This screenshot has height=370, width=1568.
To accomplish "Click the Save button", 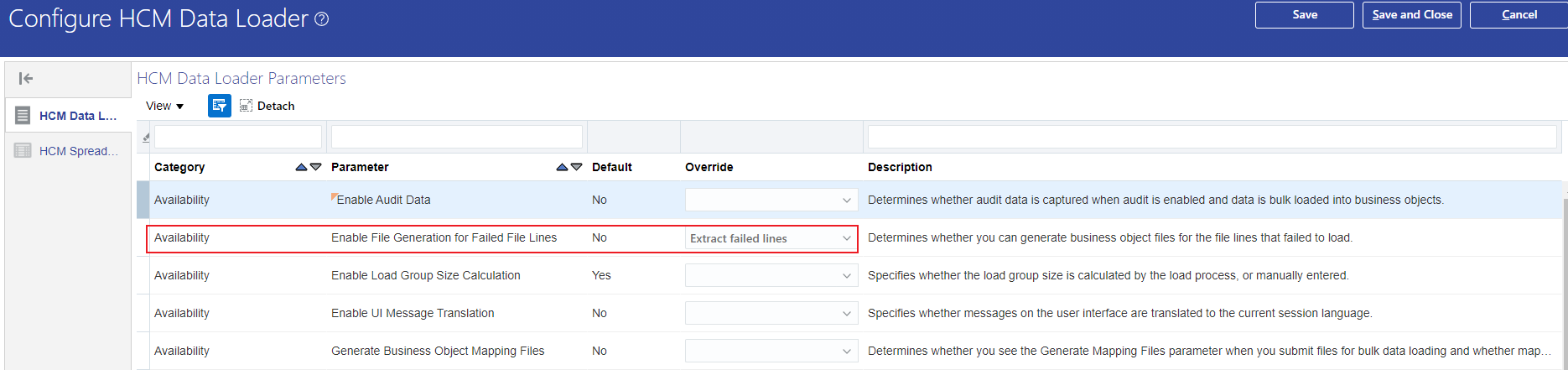I will point(1304,15).
